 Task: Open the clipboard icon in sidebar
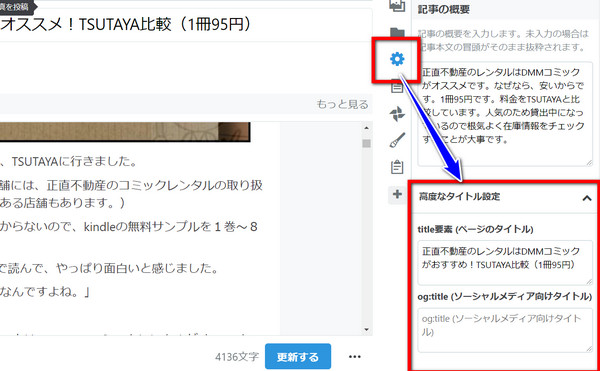(x=397, y=167)
